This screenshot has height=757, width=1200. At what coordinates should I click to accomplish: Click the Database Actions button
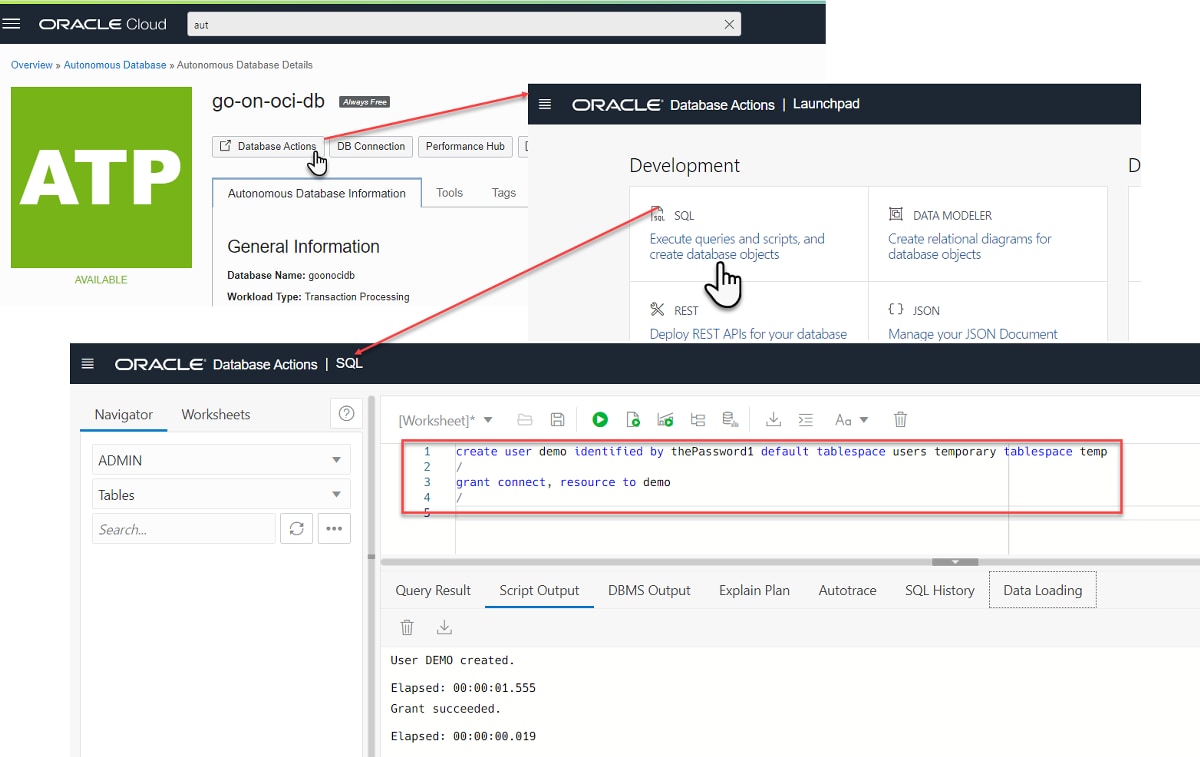tap(268, 146)
